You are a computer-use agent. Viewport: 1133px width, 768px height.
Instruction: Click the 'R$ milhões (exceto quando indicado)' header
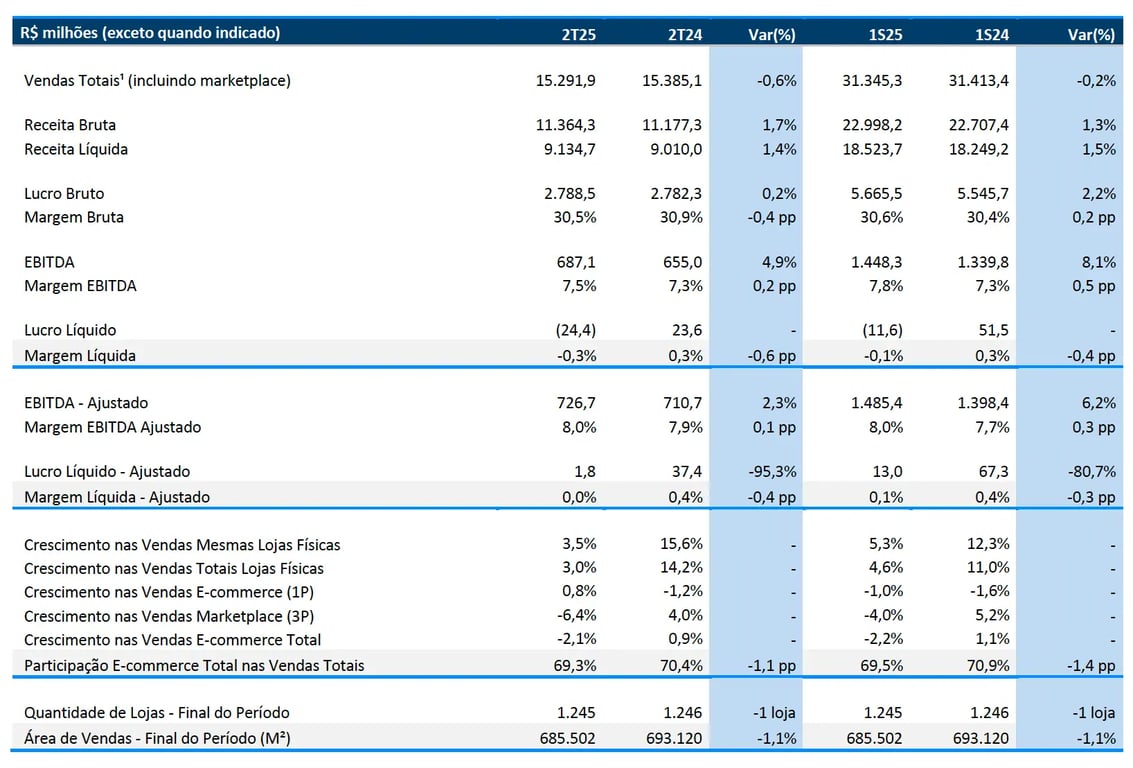[150, 33]
